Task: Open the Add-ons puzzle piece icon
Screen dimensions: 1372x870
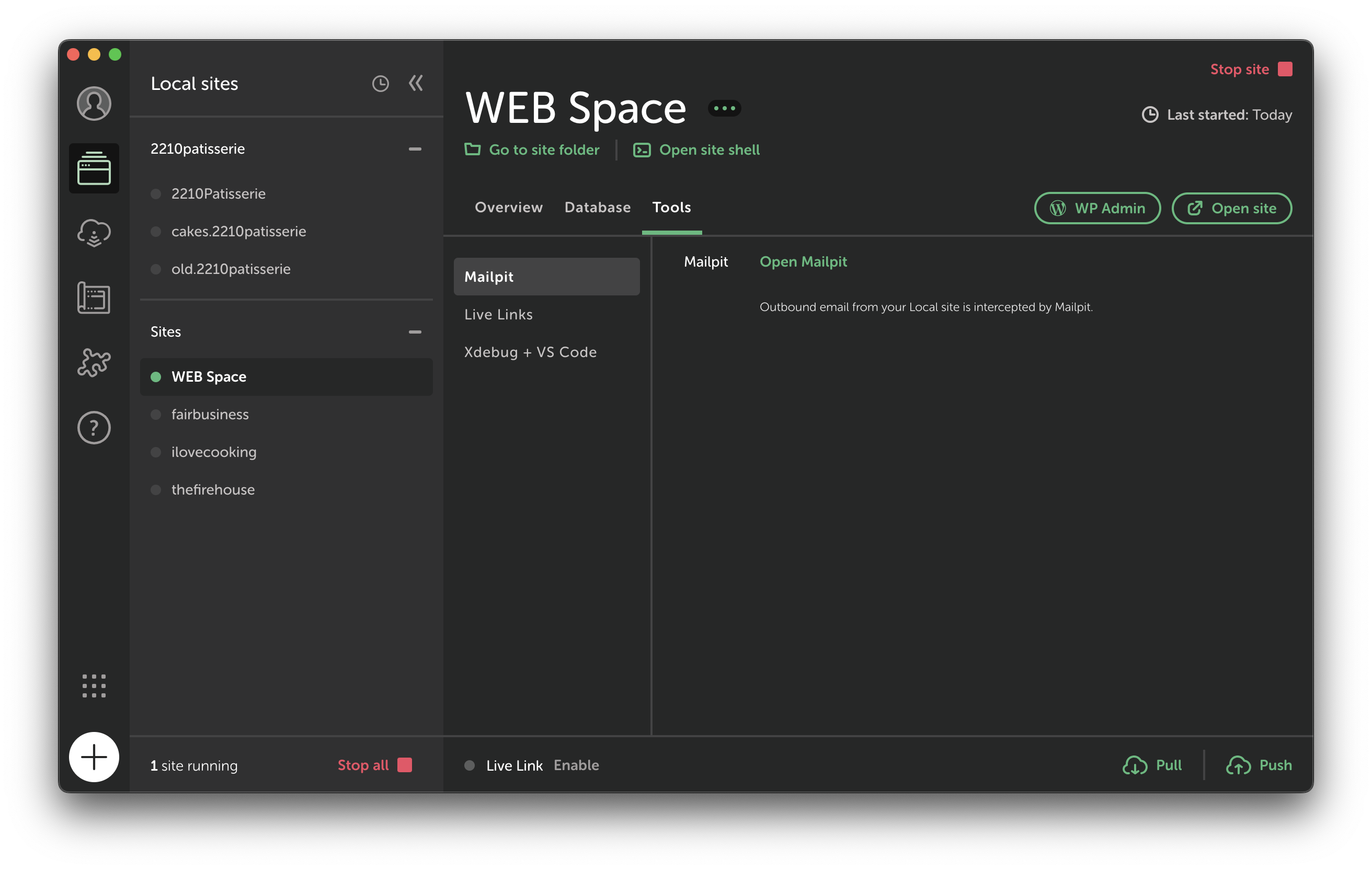Action: pos(94,362)
